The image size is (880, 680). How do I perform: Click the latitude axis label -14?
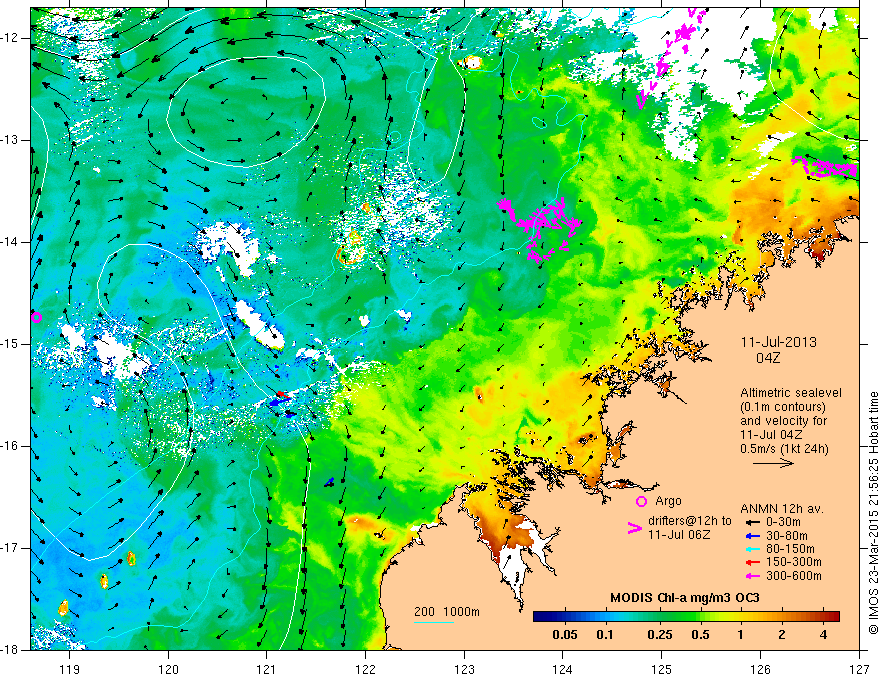pyautogui.click(x=10, y=242)
